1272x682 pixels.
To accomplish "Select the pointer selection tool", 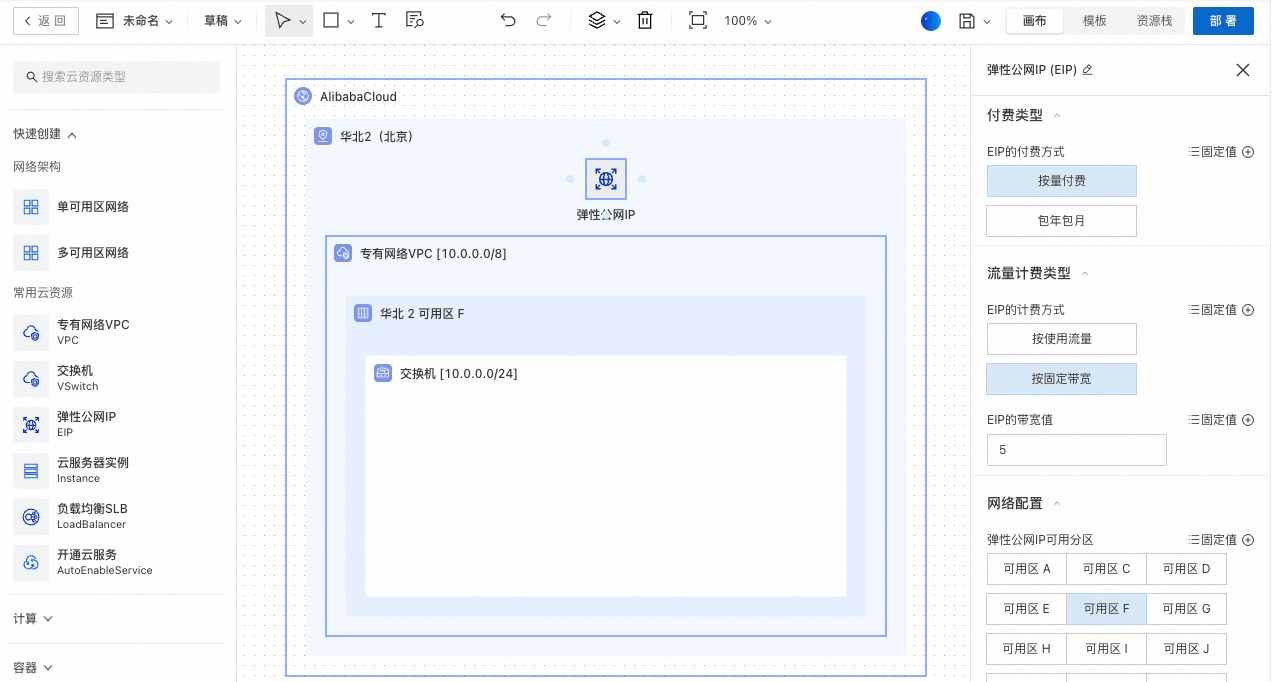I will click(283, 21).
